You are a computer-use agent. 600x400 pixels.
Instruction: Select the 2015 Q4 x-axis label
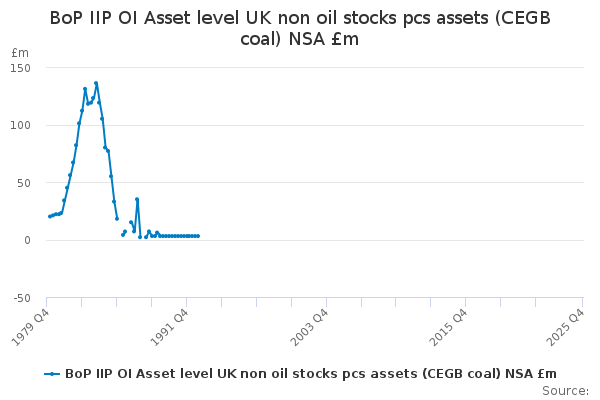[x=449, y=325]
